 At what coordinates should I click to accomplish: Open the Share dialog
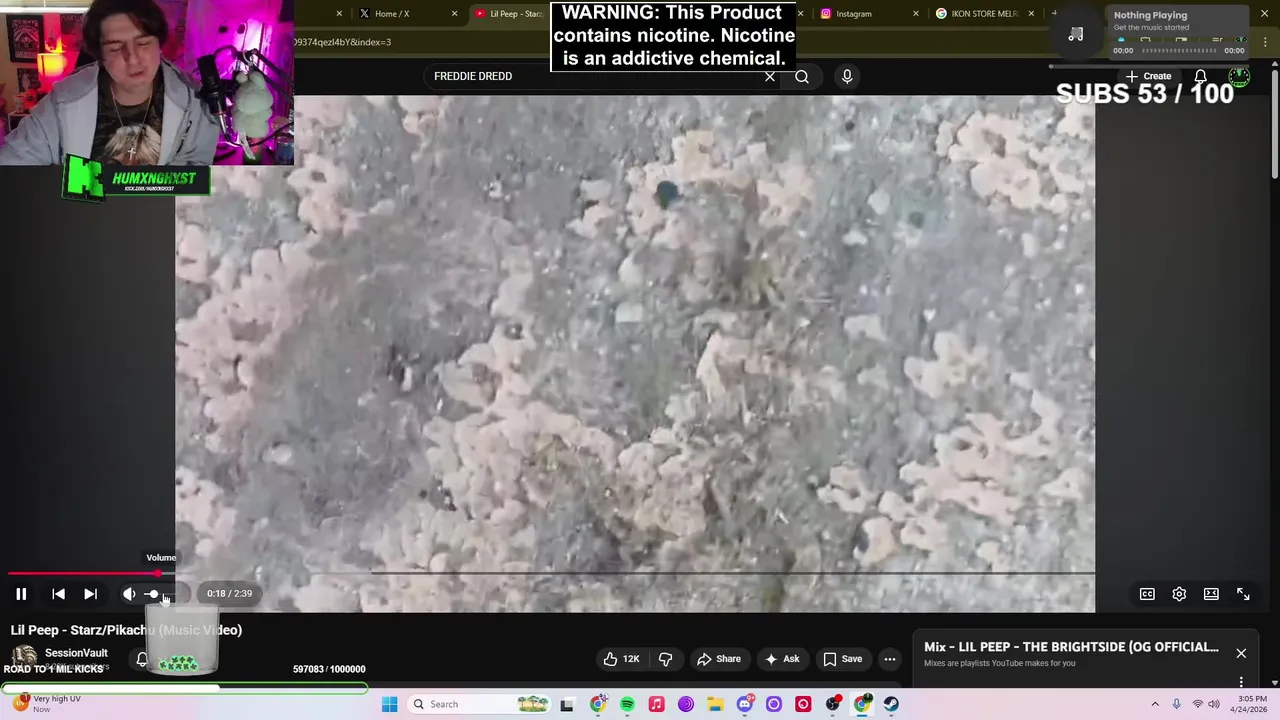pos(719,659)
